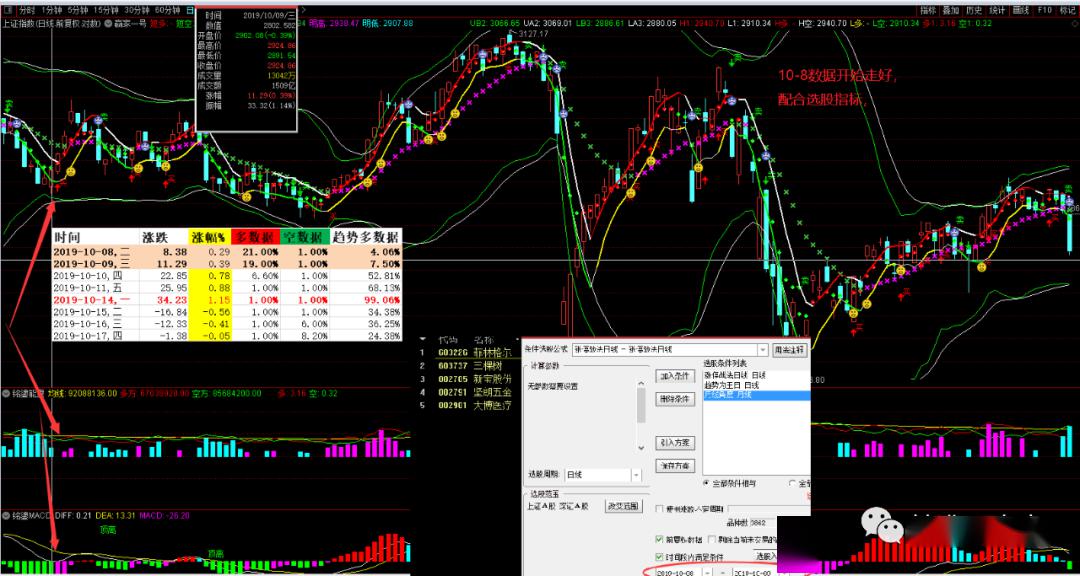This screenshot has width=1080, height=576.
Task: Toggle the 前复权数据 checkbox
Action: click(660, 539)
